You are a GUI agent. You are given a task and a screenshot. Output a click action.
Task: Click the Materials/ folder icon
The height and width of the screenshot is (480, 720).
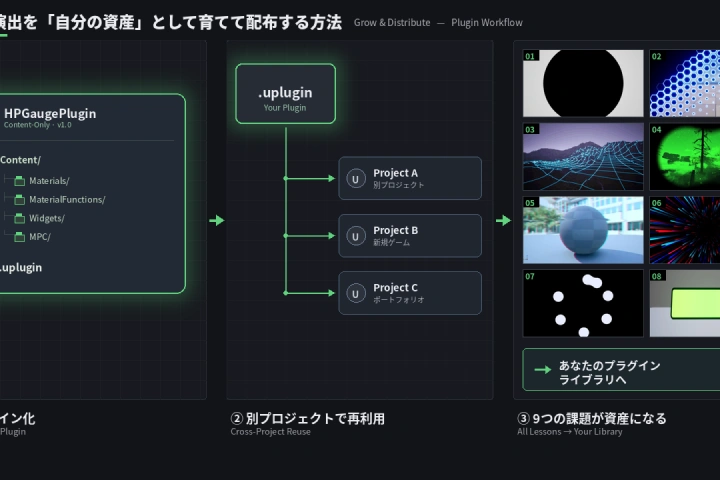[19, 181]
